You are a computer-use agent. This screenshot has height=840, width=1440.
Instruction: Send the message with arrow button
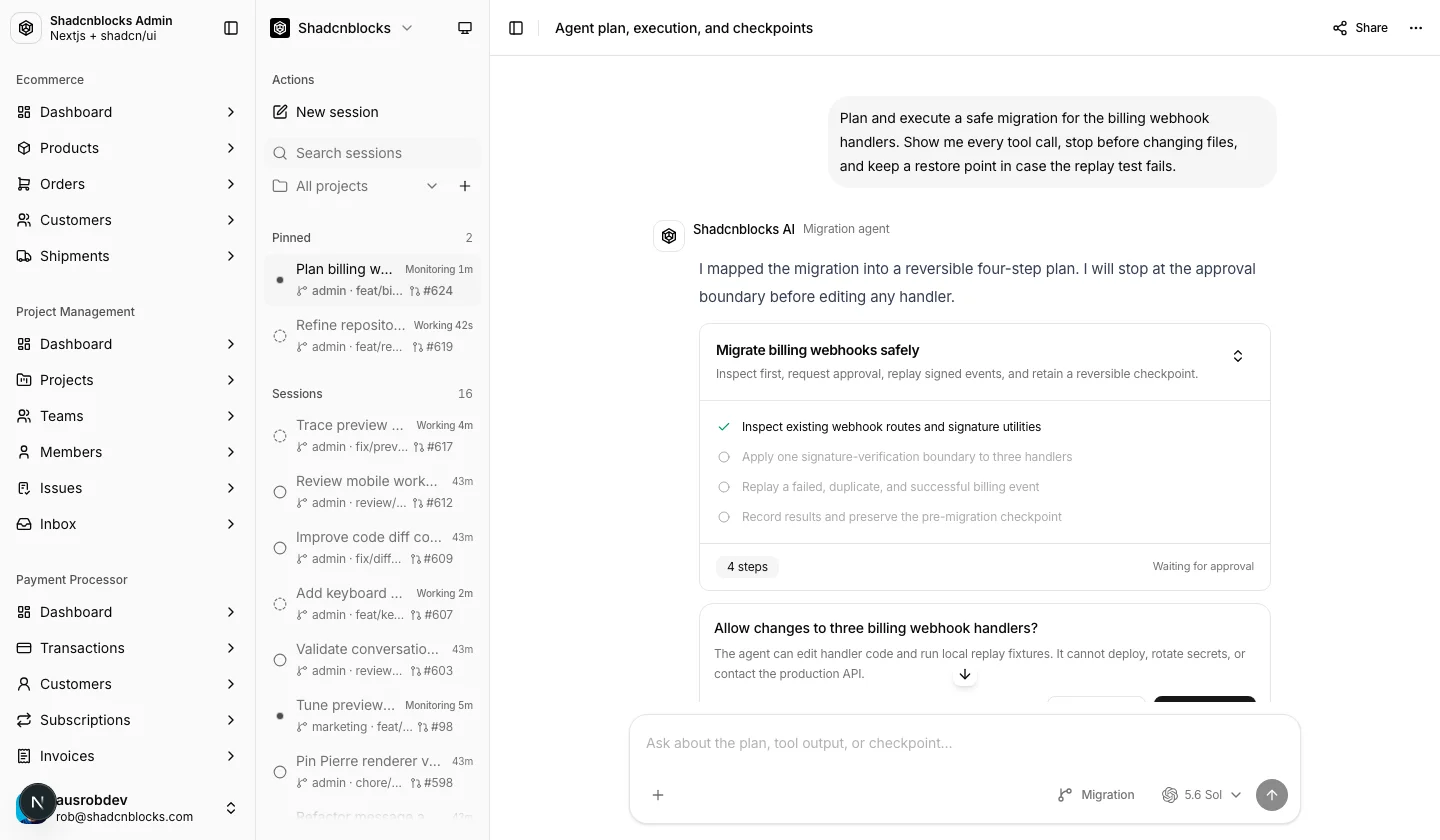1272,795
